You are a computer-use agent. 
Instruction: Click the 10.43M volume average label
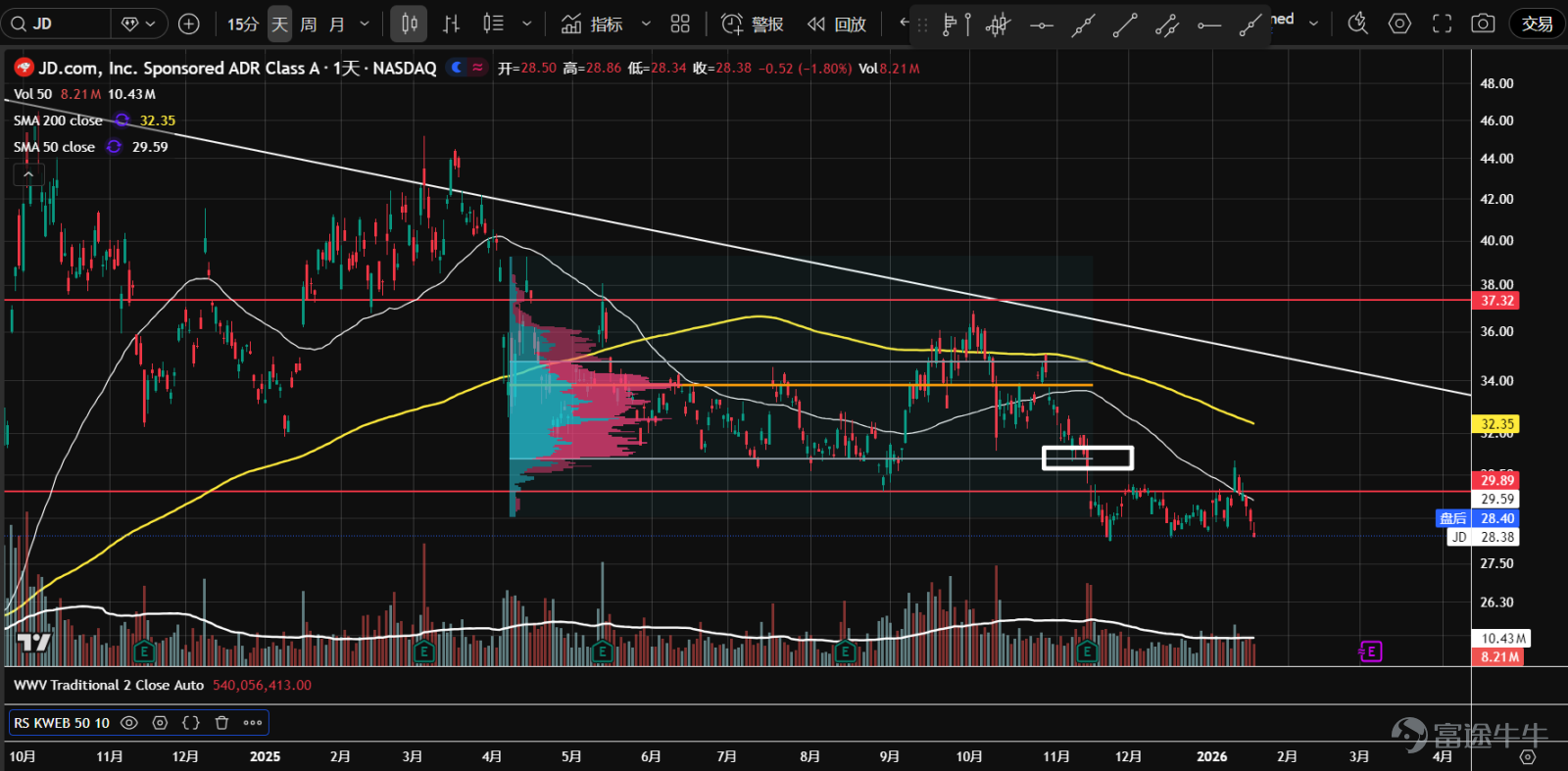[x=1502, y=638]
